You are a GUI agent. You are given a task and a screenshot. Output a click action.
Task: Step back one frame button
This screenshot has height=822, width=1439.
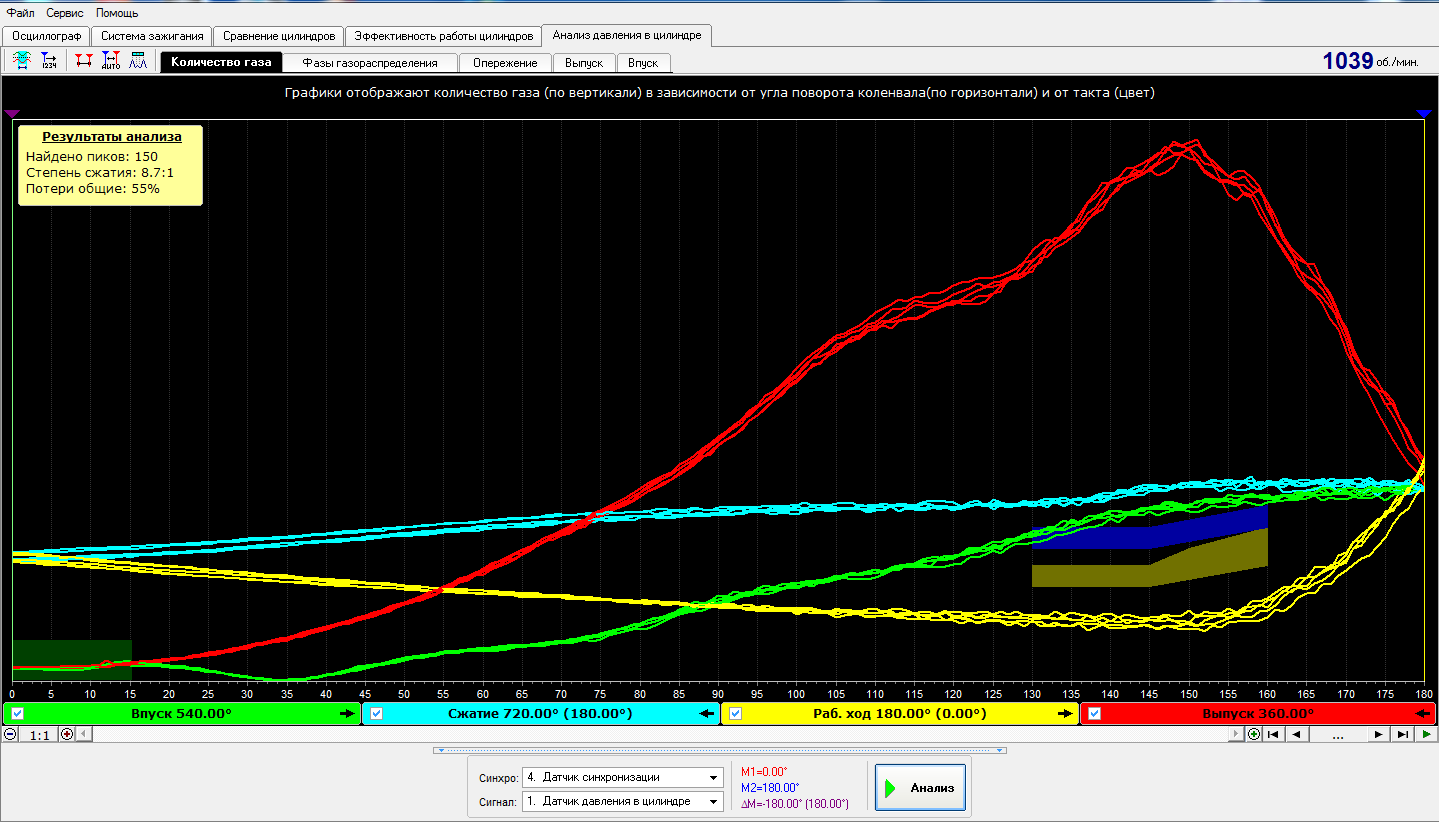point(1296,734)
